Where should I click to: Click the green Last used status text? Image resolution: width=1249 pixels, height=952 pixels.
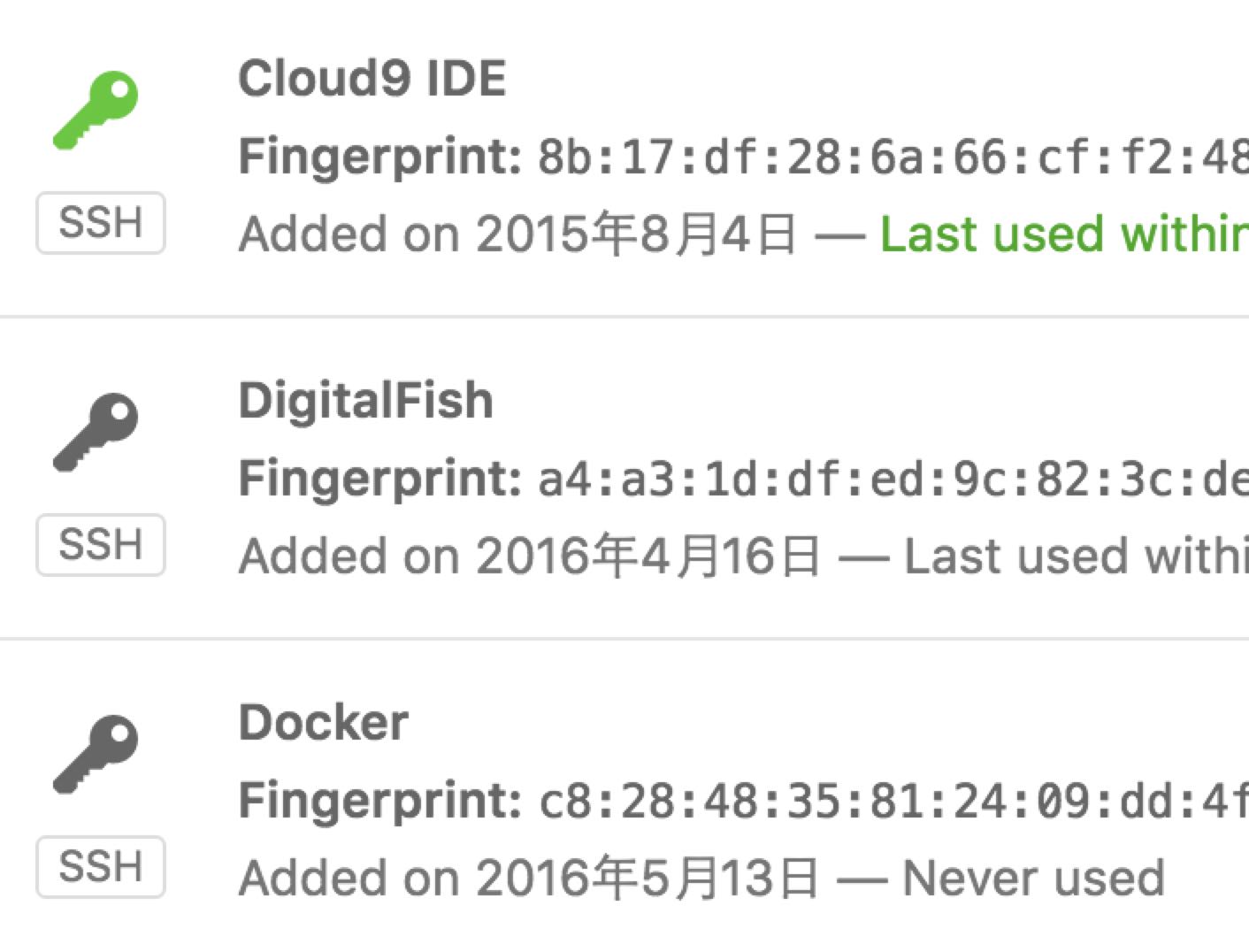click(x=1063, y=234)
